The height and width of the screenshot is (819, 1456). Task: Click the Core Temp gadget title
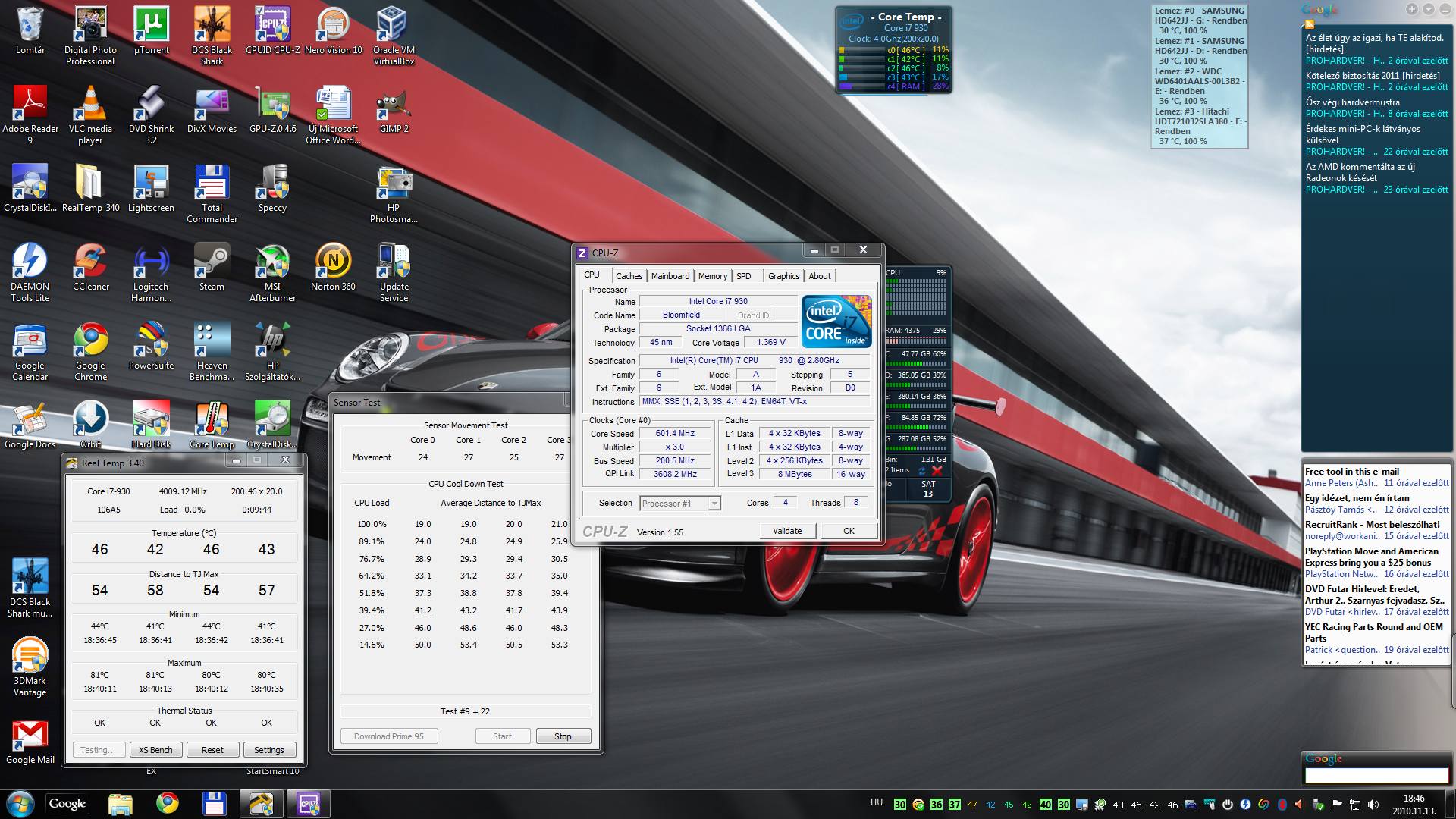[906, 17]
